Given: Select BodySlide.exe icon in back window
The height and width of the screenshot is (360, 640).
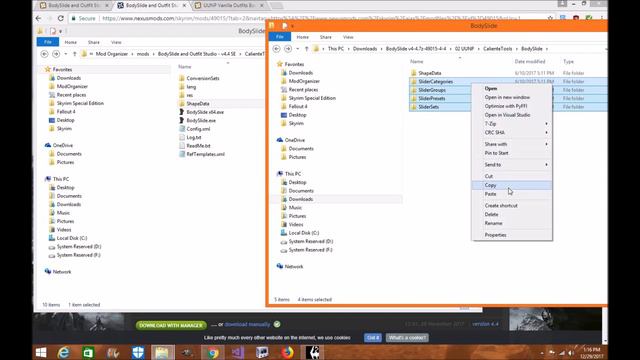Looking at the screenshot, I should click(x=182, y=120).
